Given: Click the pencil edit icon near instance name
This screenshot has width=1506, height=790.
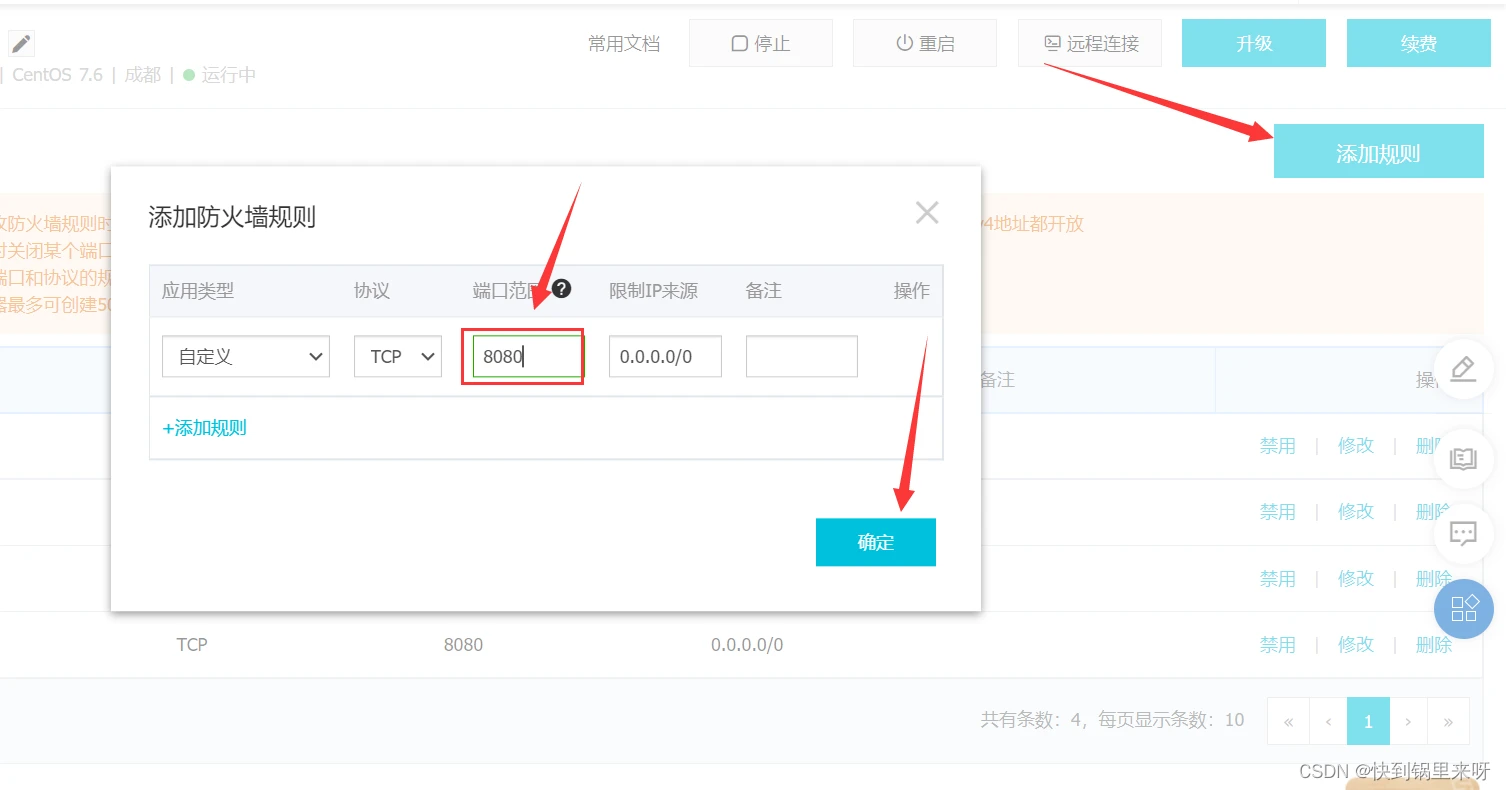Looking at the screenshot, I should click(21, 43).
